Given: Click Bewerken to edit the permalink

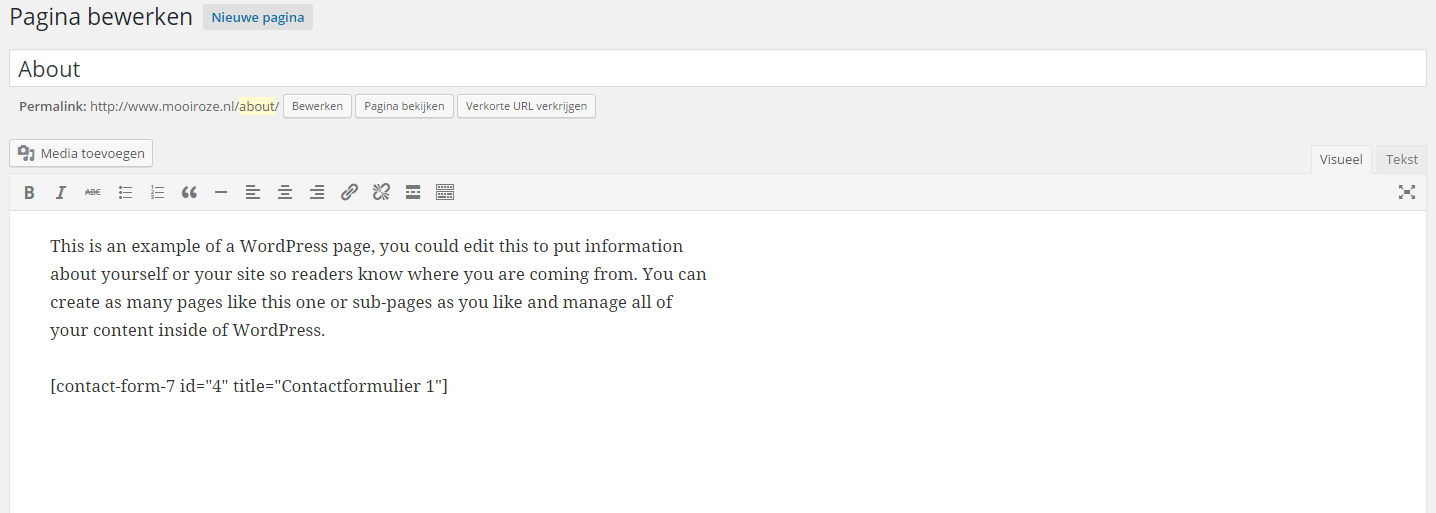Looking at the screenshot, I should point(317,106).
